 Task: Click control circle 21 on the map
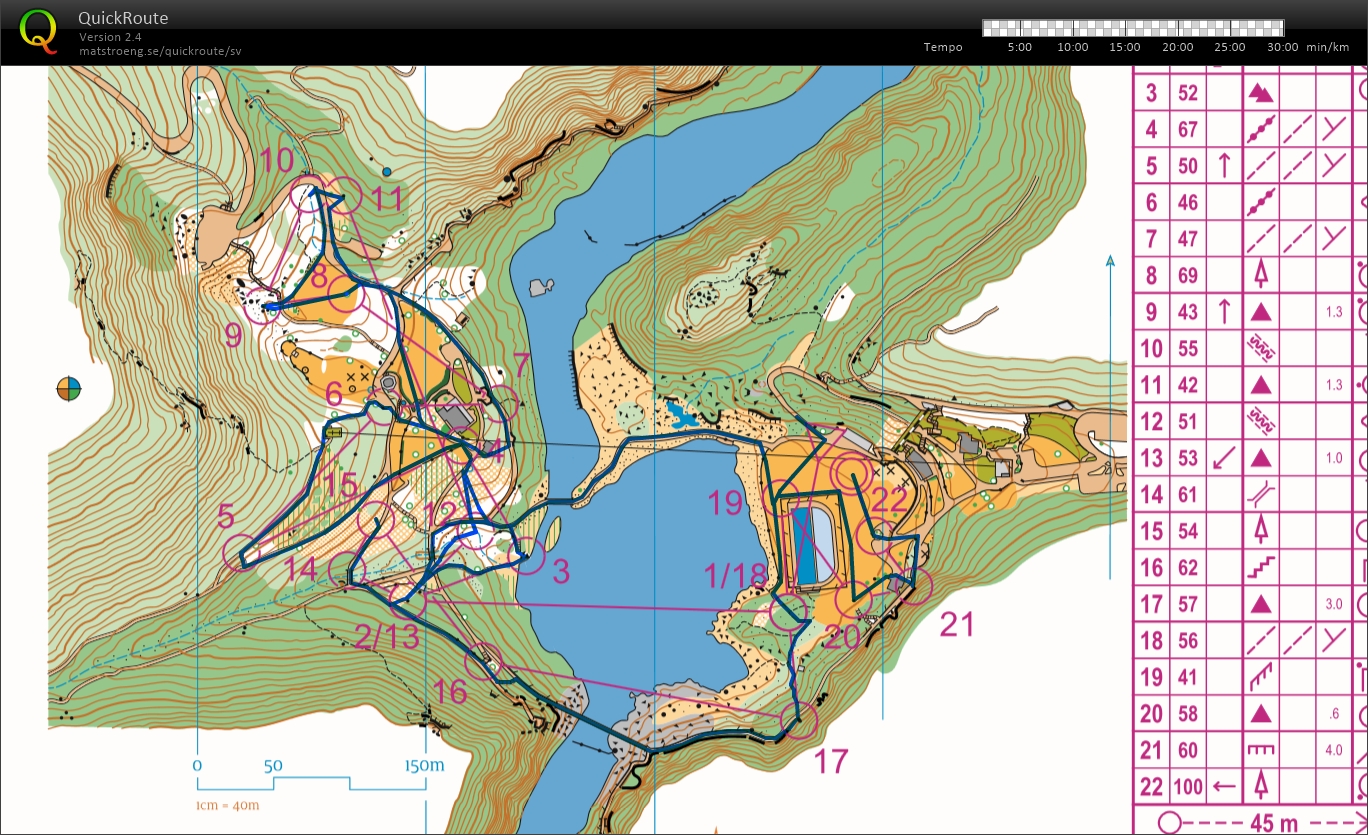913,586
